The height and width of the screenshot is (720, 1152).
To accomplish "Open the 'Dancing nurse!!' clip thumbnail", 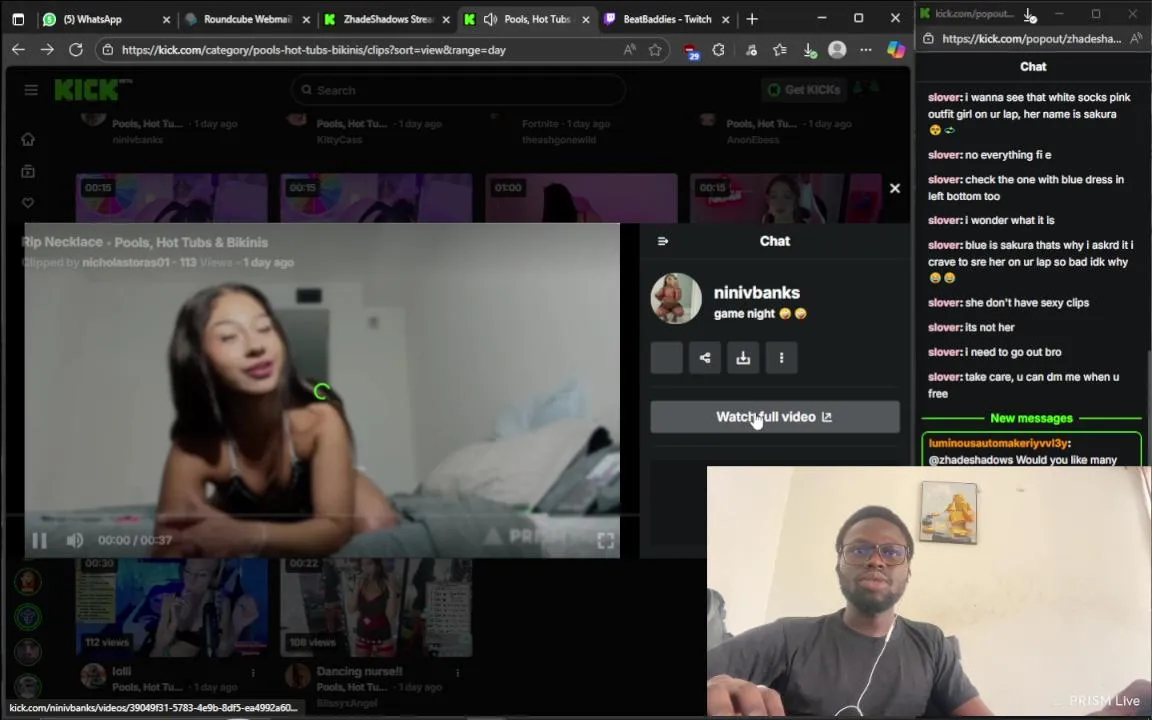I will (x=376, y=608).
